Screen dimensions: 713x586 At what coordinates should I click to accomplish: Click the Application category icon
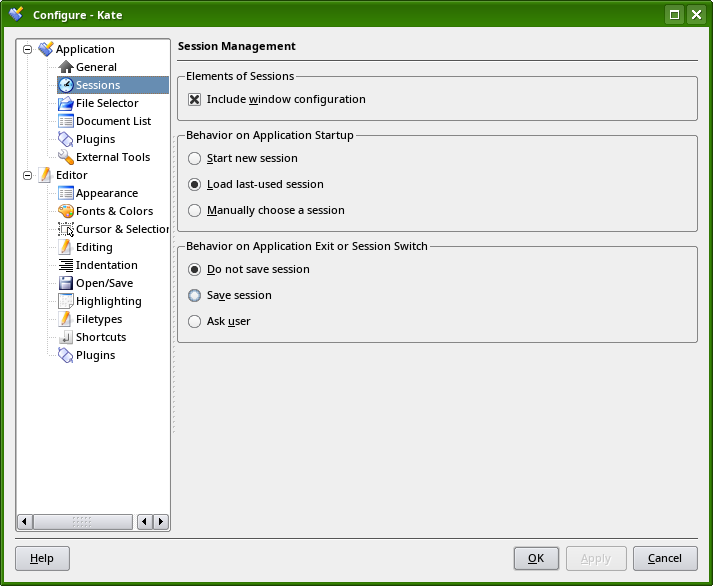click(x=46, y=49)
